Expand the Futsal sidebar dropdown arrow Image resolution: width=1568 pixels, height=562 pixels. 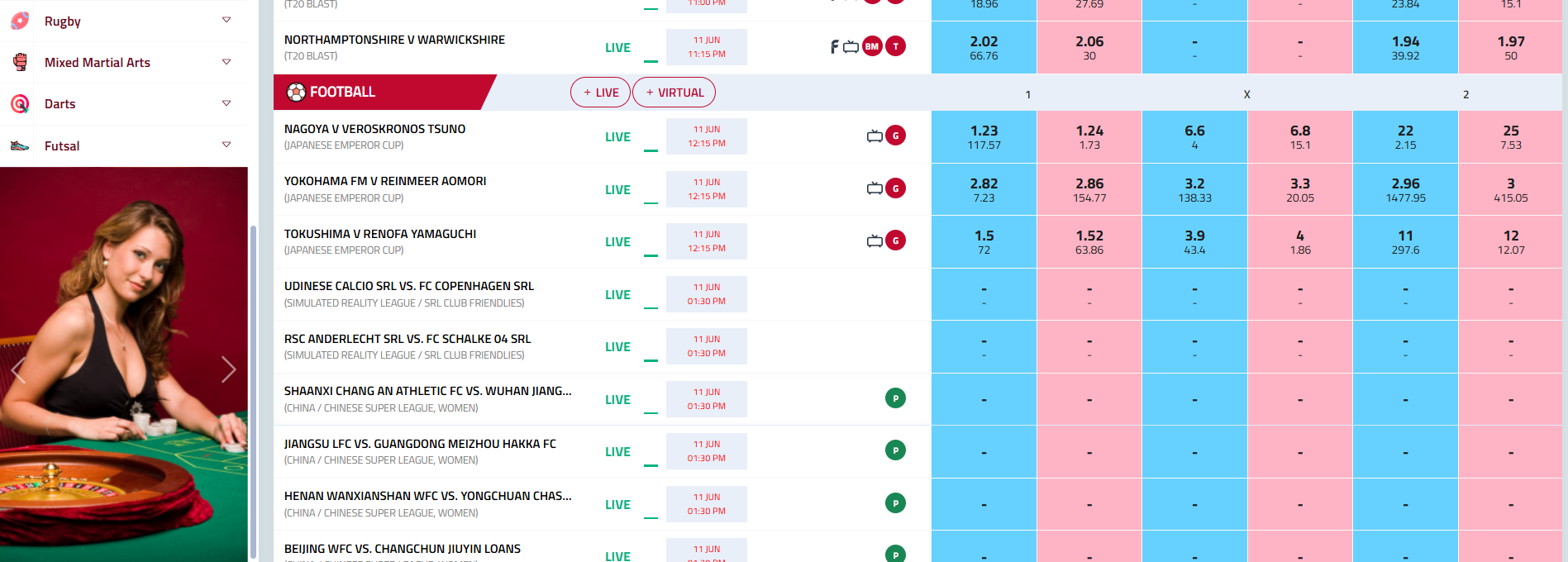(x=226, y=145)
